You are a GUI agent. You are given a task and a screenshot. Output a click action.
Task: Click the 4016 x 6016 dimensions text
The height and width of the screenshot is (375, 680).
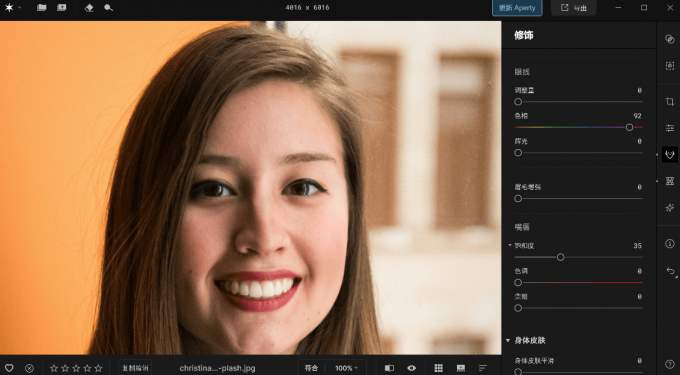(307, 8)
